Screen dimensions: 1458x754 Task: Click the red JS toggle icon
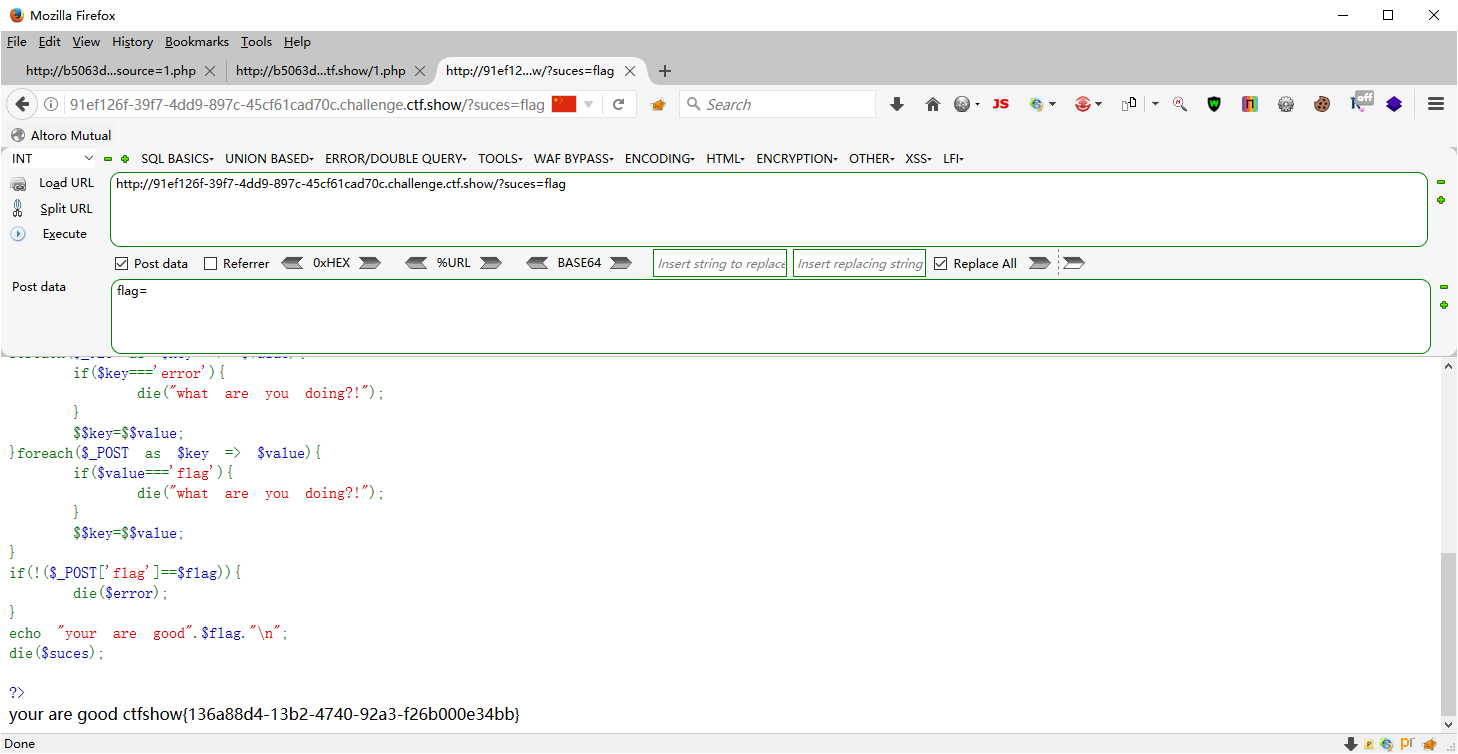[x=1001, y=104]
